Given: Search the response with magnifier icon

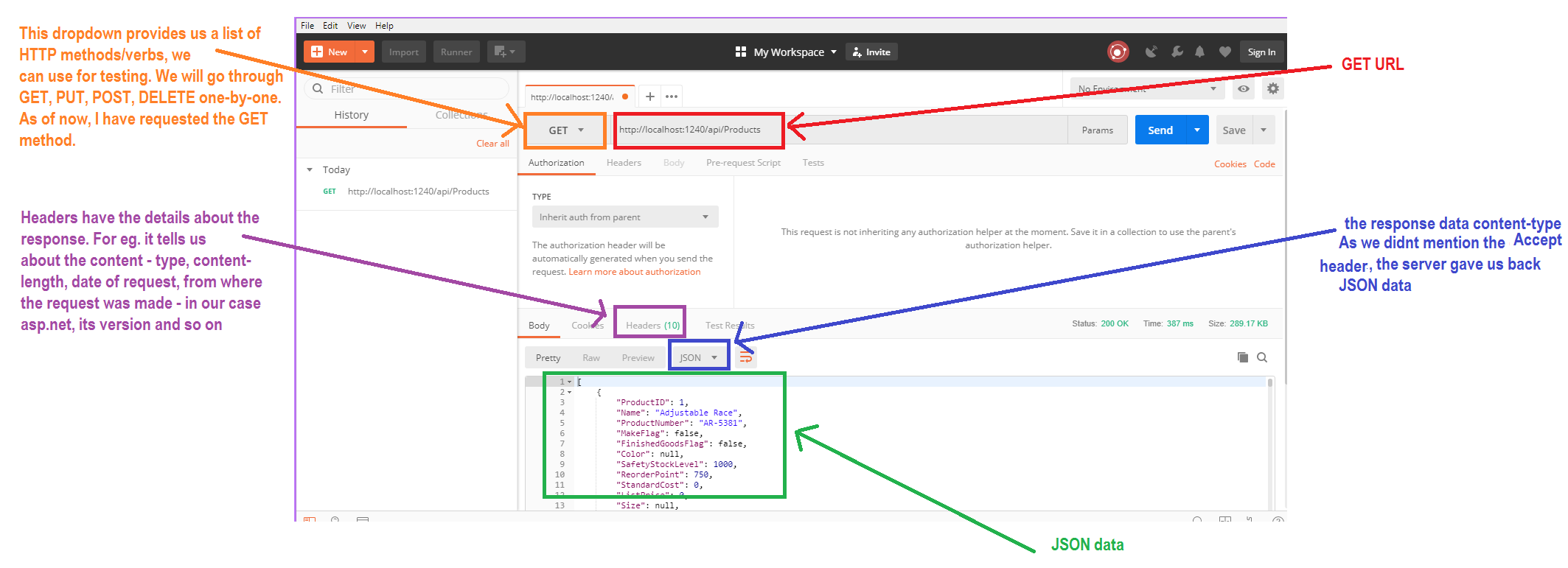Looking at the screenshot, I should [1262, 357].
